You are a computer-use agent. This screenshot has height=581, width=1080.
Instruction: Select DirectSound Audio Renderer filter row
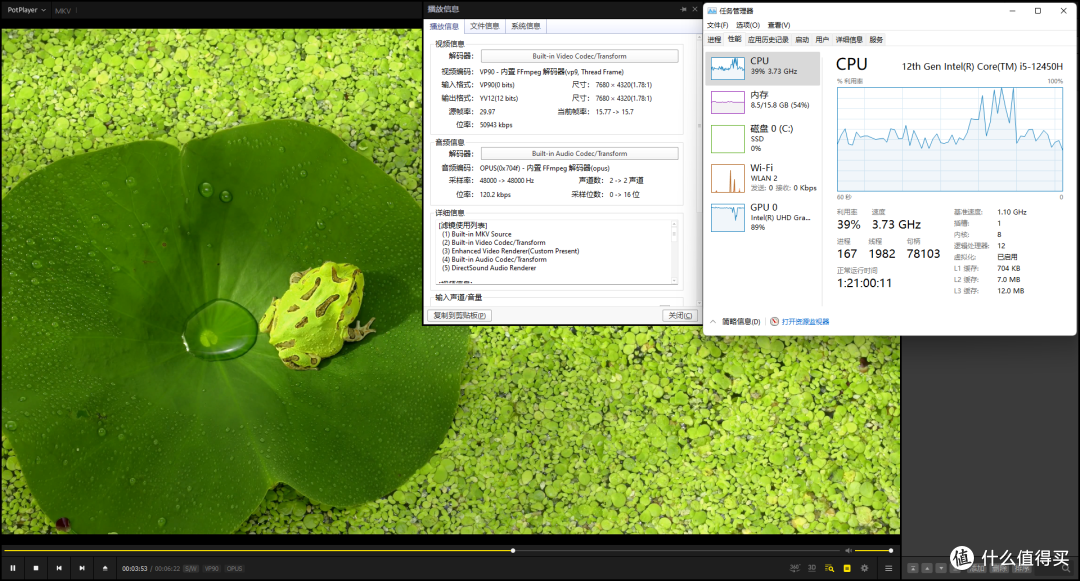[x=489, y=268]
